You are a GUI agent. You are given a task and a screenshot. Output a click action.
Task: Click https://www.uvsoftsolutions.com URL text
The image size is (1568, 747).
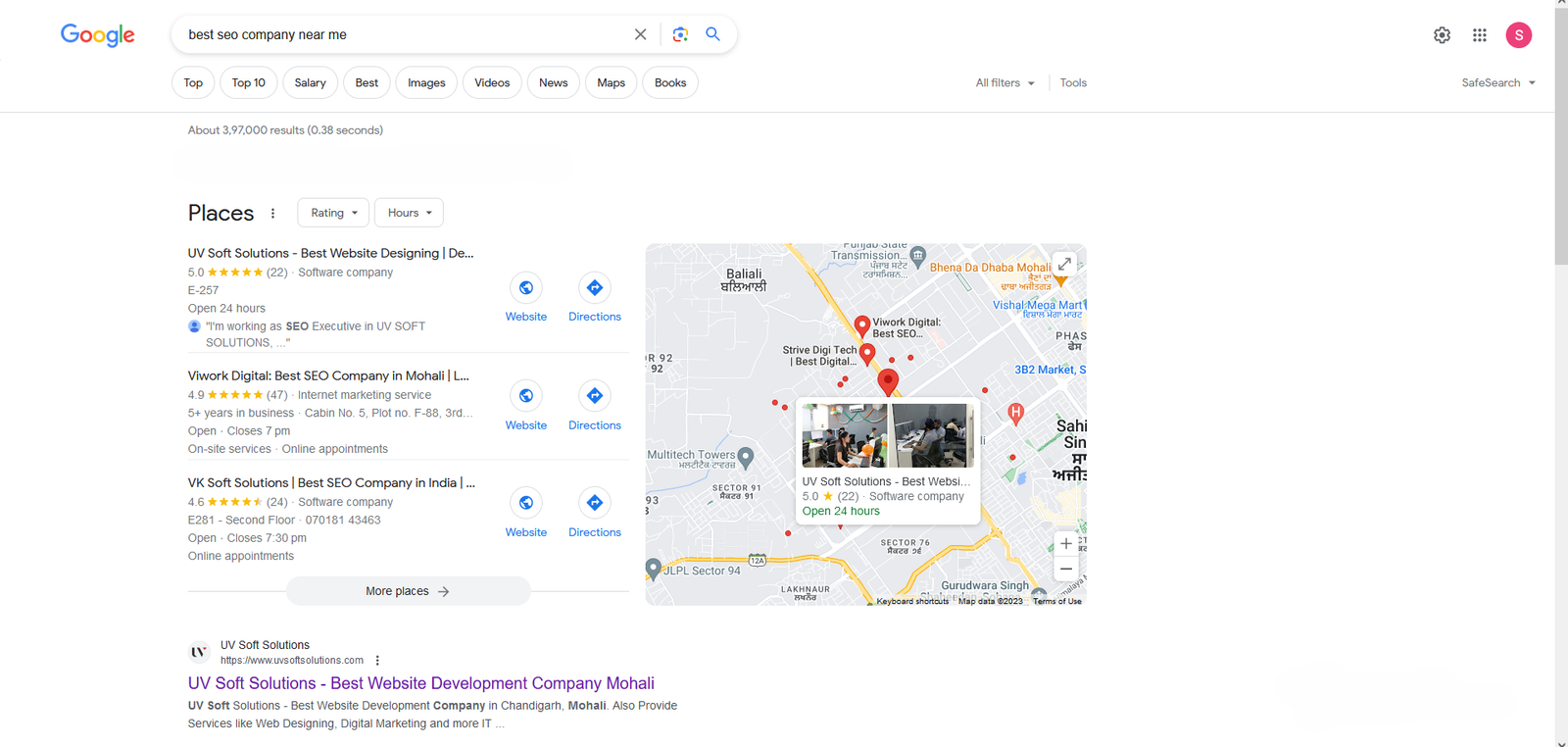coord(292,661)
